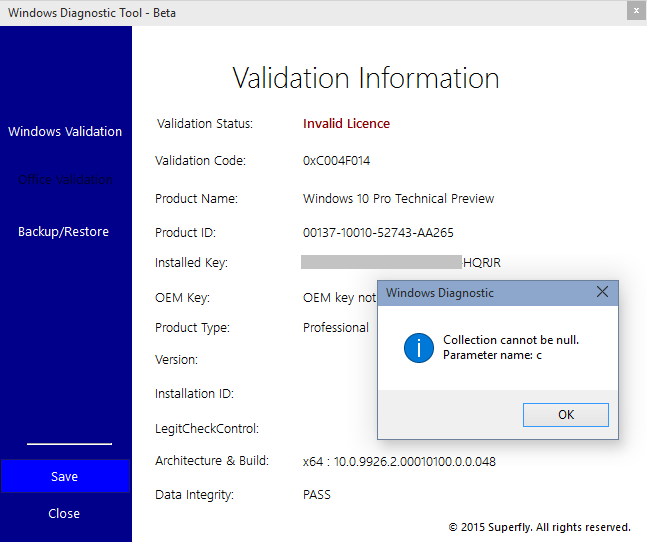Switch to Backup/Restore in the sidebar
Viewport: 647px width, 542px height.
pos(64,232)
